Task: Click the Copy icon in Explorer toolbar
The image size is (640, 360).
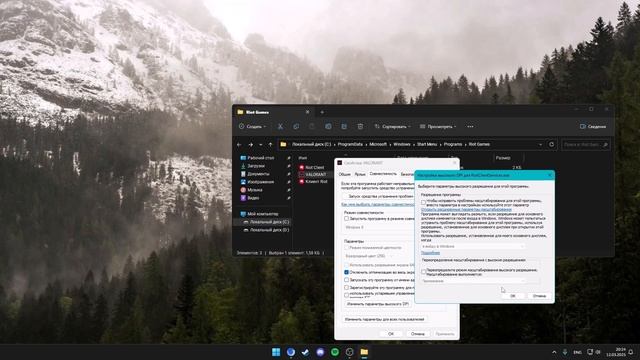Action: 296,127
